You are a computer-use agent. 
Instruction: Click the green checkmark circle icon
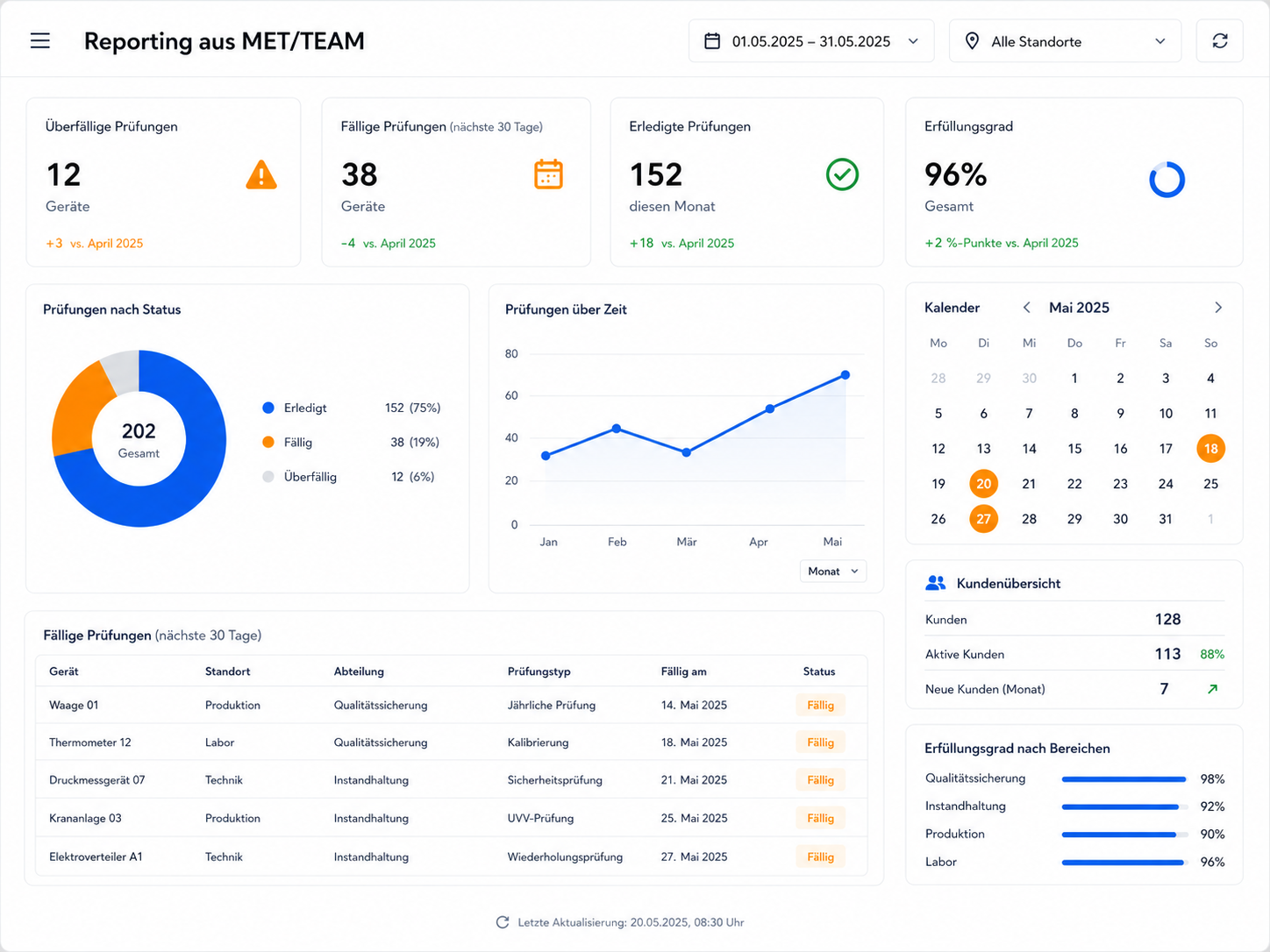(842, 174)
